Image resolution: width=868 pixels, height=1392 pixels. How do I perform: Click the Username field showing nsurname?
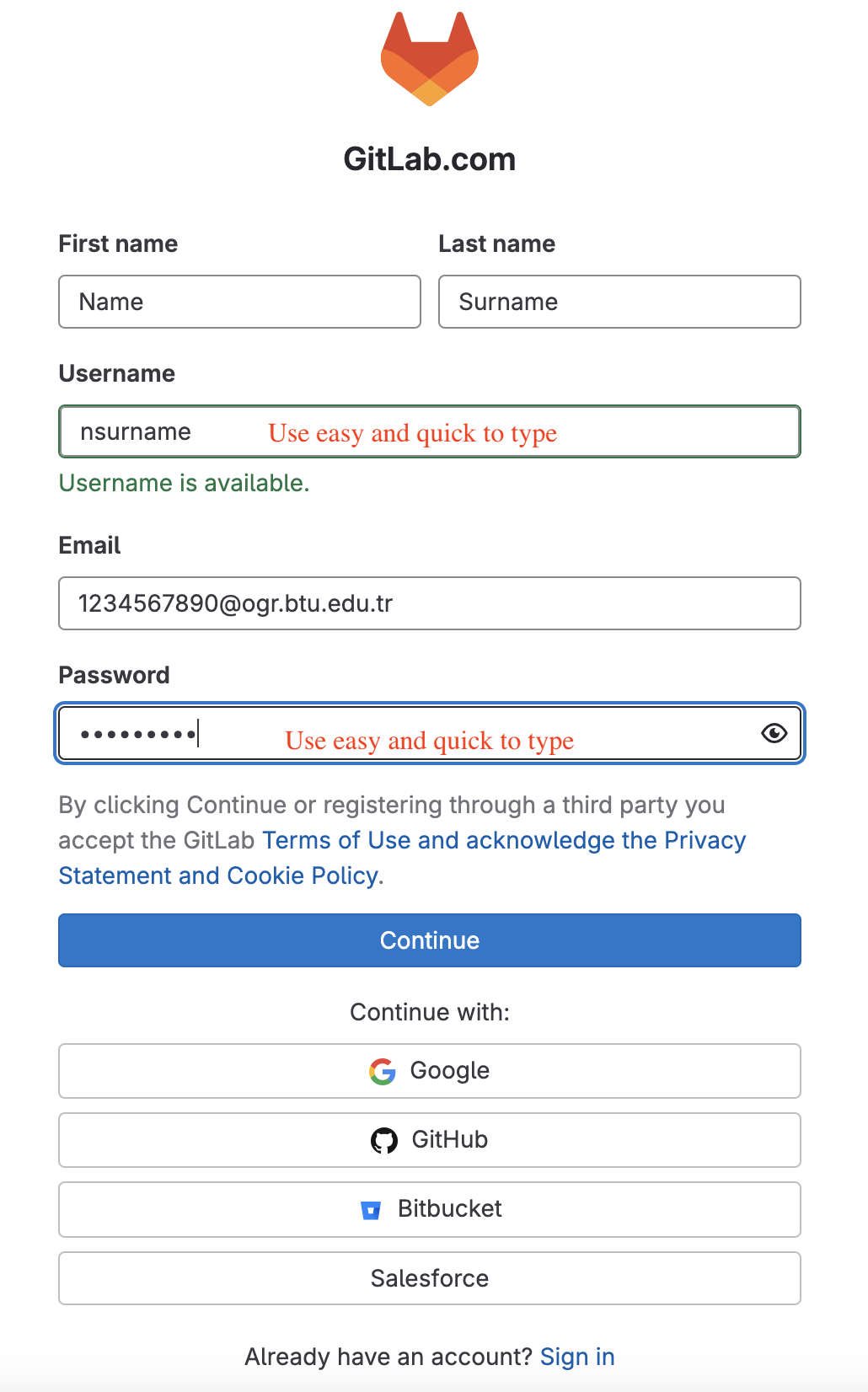429,431
